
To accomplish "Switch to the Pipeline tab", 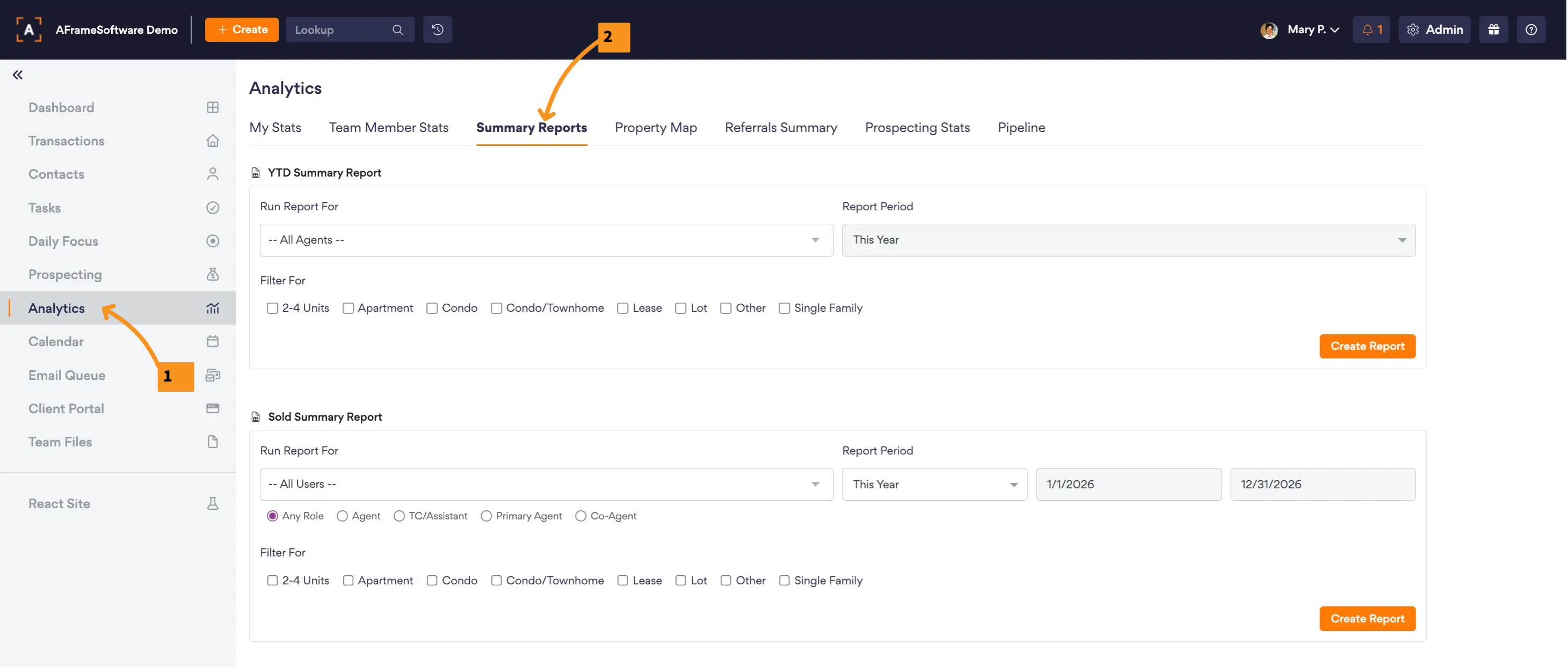I will point(1021,128).
